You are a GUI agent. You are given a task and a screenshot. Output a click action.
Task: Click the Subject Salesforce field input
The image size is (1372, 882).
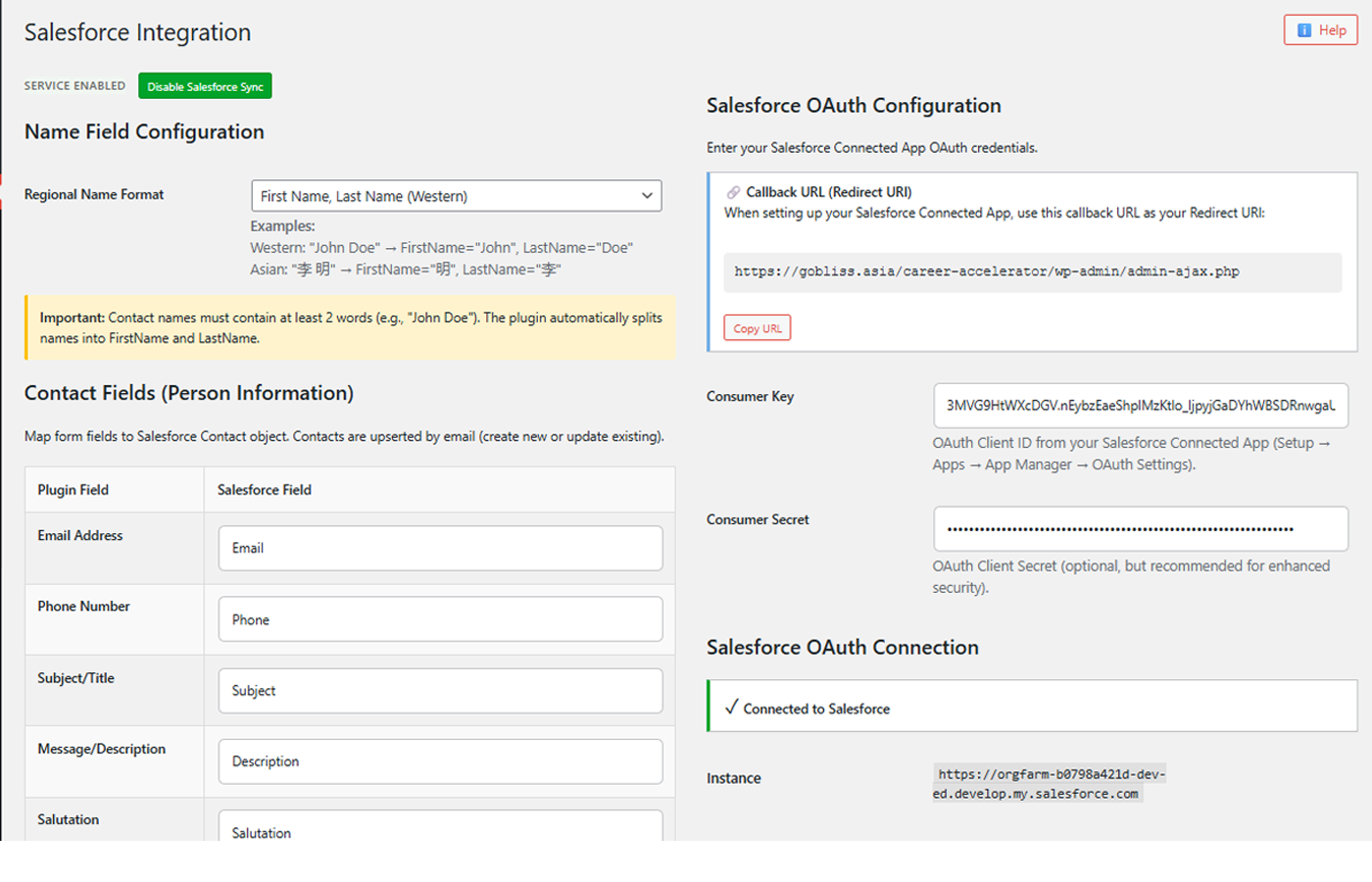(440, 691)
